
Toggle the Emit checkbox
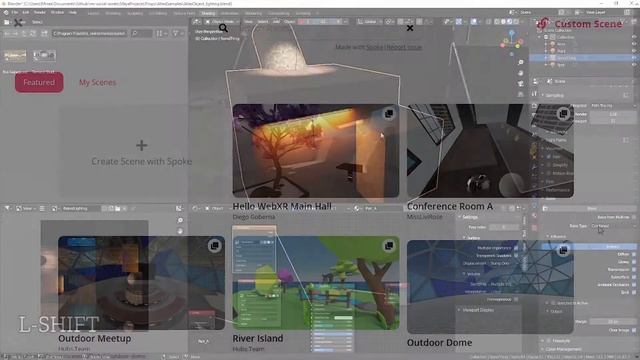pyautogui.click(x=634, y=292)
